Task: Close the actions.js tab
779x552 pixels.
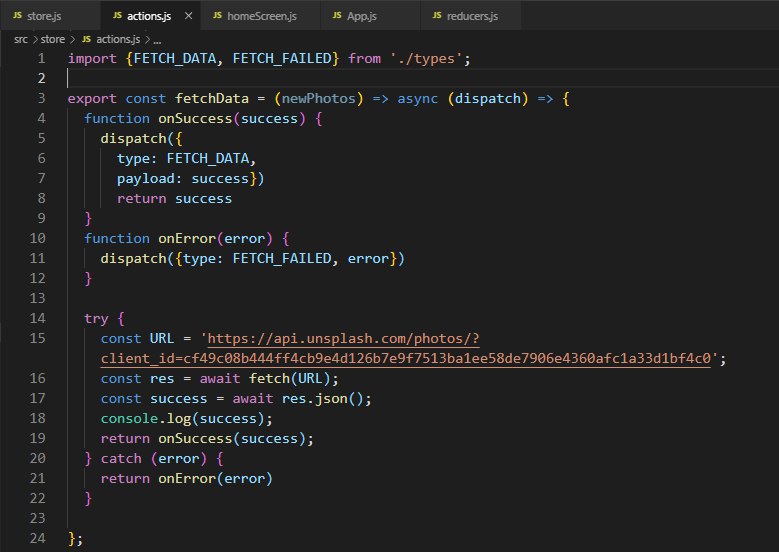Action: [188, 16]
